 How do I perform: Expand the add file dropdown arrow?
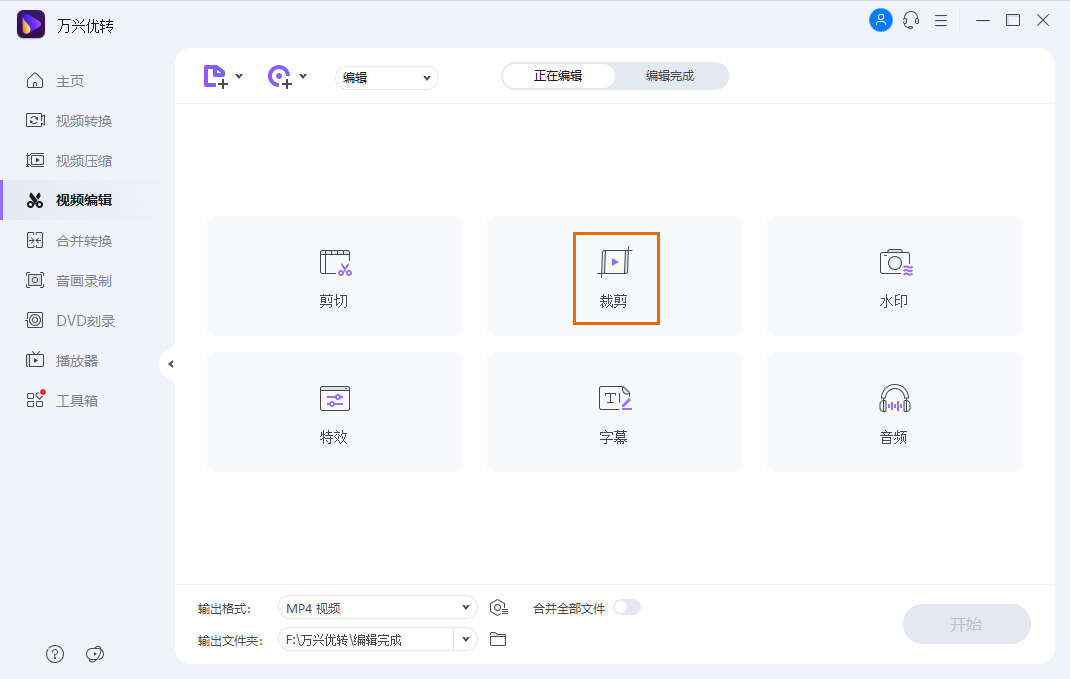pos(239,76)
